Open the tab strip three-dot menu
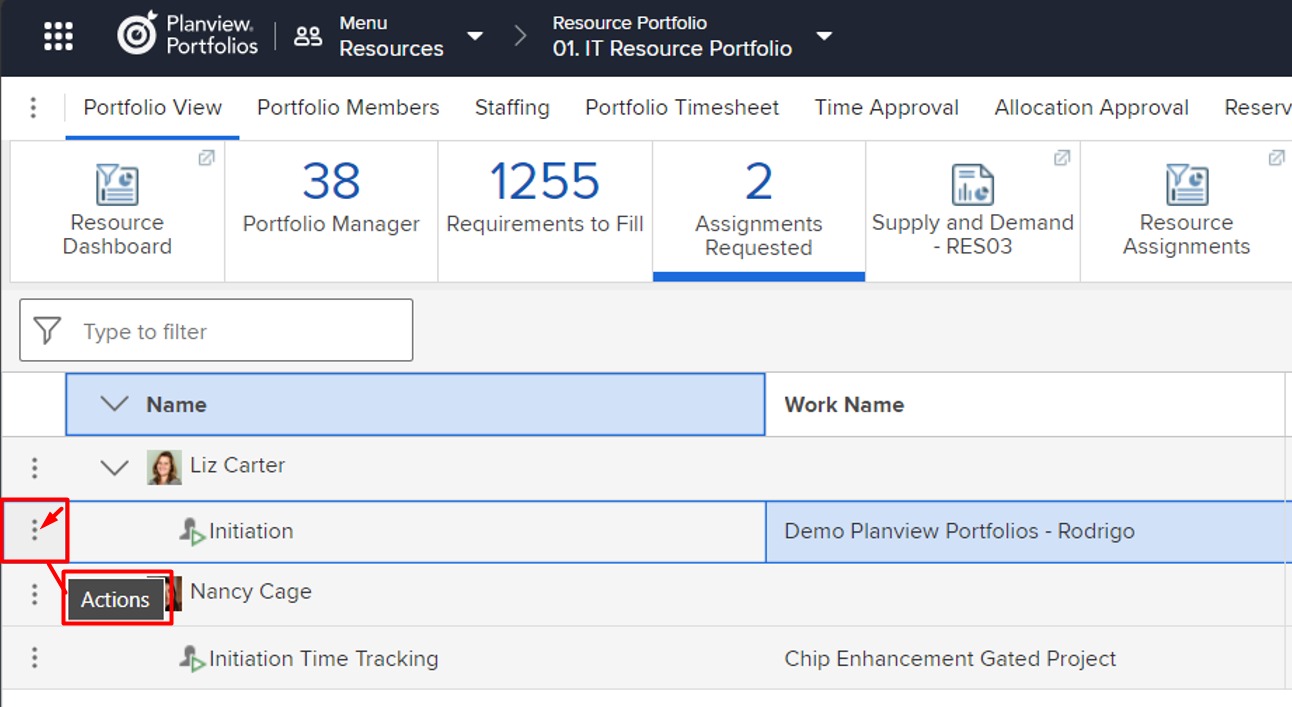The image size is (1292, 707). tap(33, 107)
